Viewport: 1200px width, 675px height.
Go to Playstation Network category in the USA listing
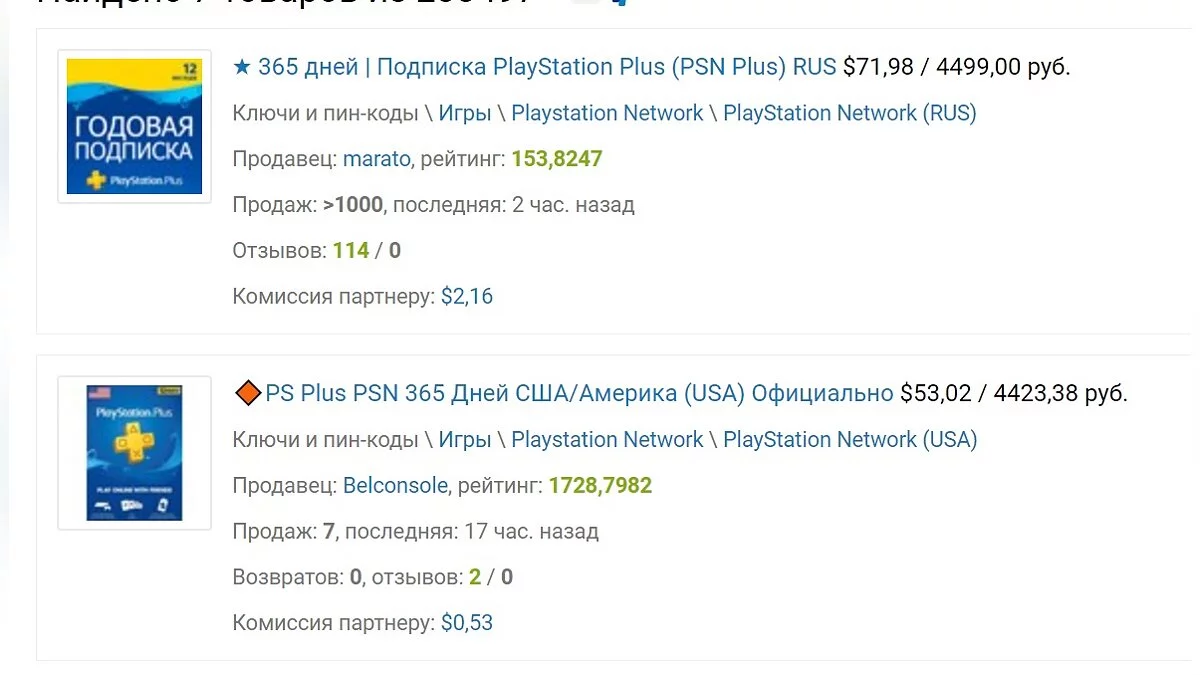(607, 439)
